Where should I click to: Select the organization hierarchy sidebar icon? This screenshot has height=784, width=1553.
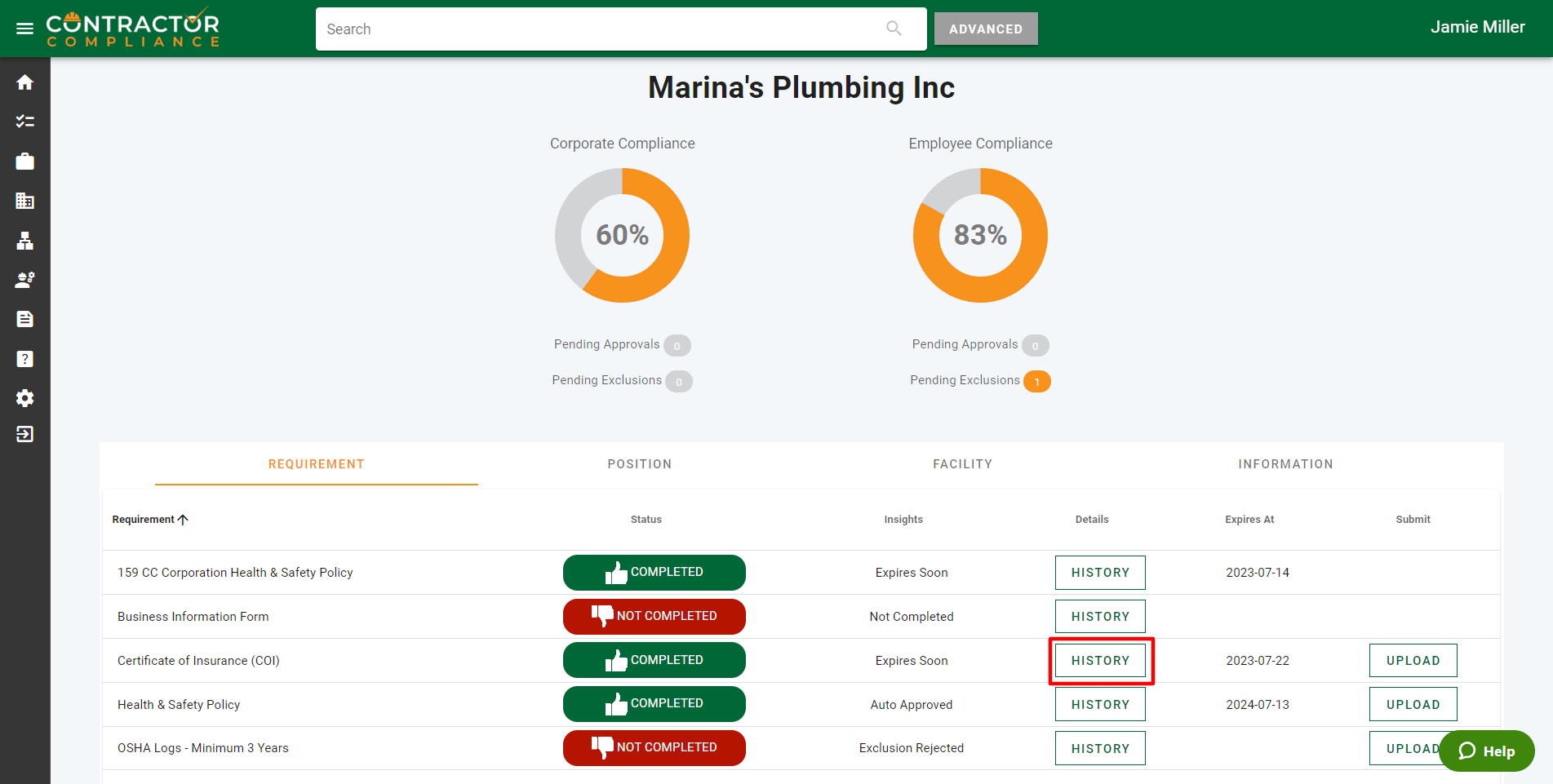[24, 241]
